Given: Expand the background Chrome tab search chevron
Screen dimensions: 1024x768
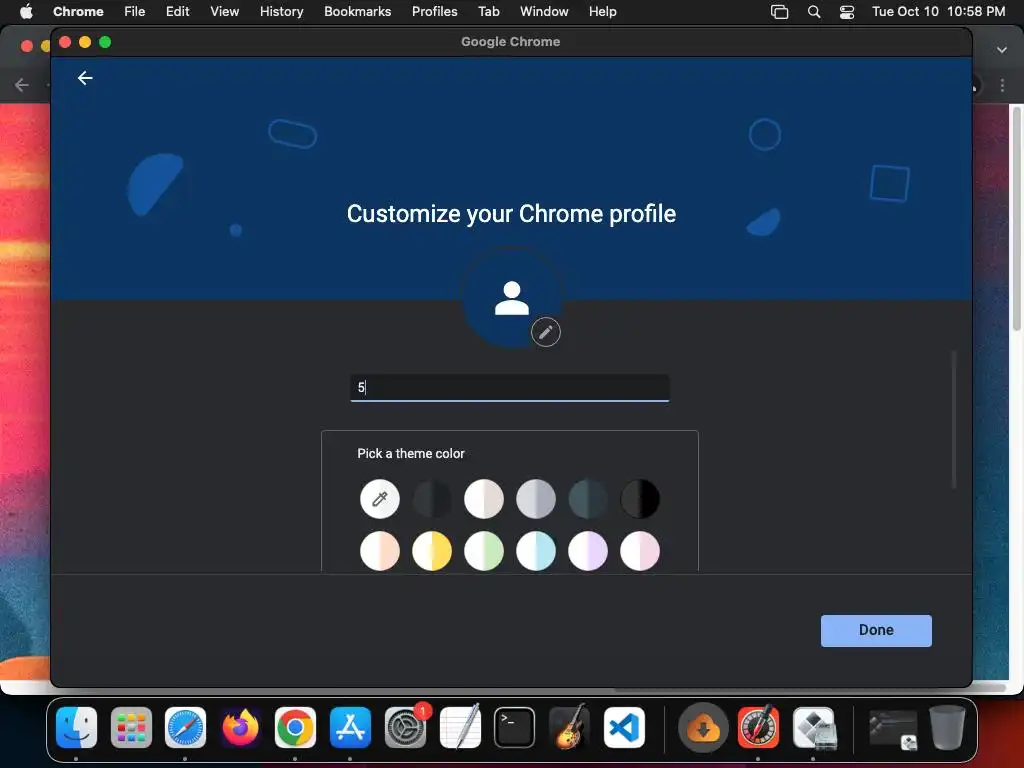Looking at the screenshot, I should tap(1002, 50).
